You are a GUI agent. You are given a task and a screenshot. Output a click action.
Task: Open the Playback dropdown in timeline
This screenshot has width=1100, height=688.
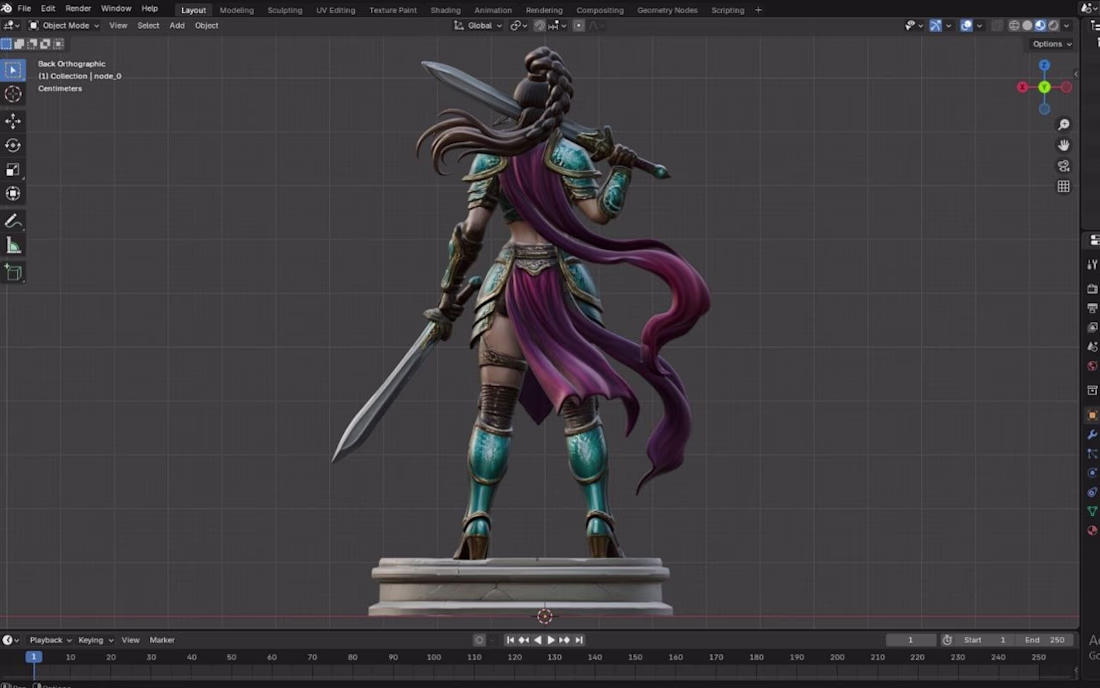[x=50, y=640]
